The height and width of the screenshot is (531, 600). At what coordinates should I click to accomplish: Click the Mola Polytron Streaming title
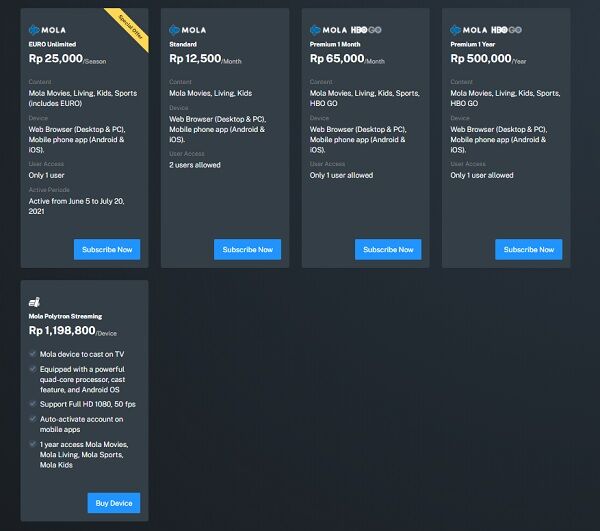(65, 316)
